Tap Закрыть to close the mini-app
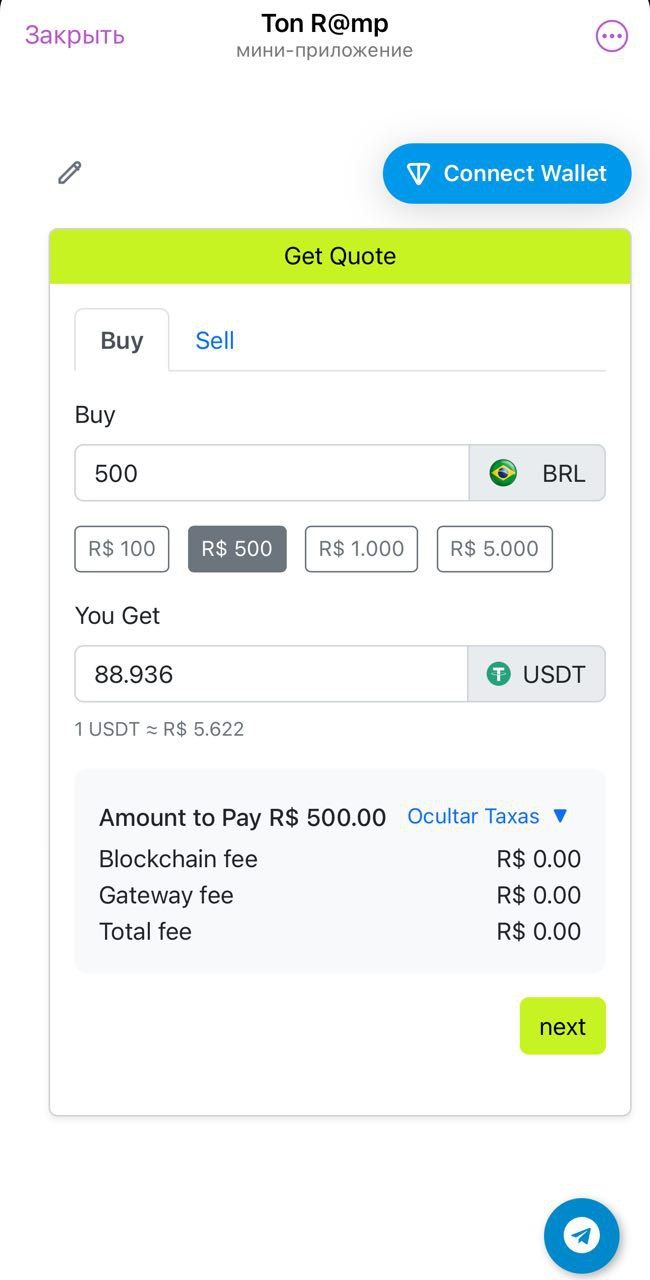 coord(73,34)
